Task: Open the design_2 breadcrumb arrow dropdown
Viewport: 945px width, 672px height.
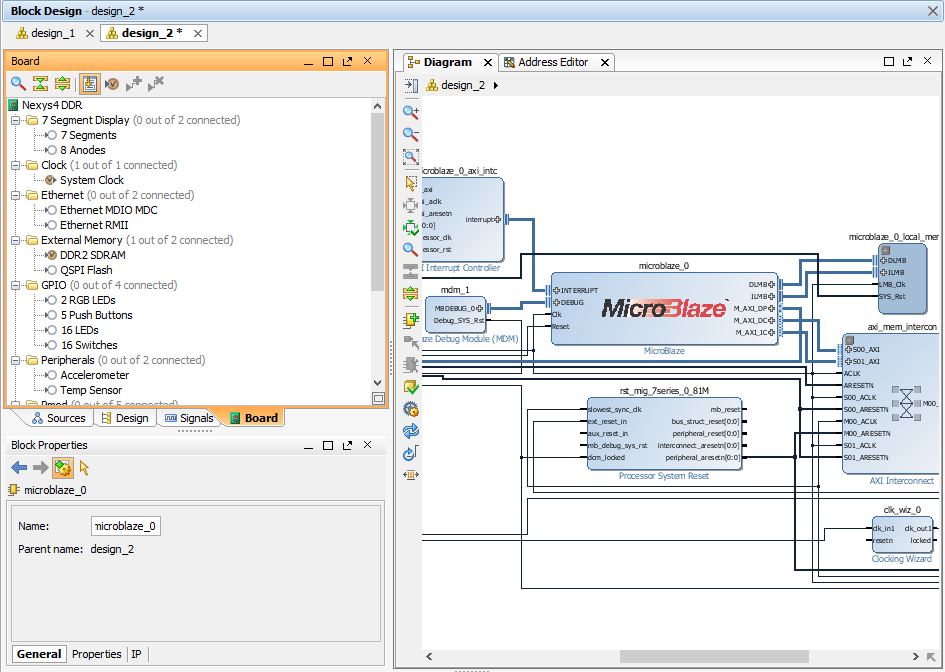Action: click(x=495, y=86)
